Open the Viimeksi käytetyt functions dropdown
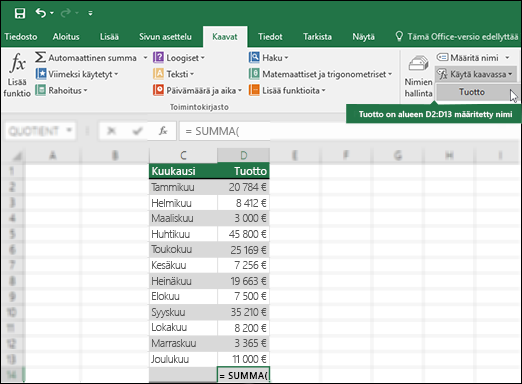The width and height of the screenshot is (522, 384). [x=77, y=74]
